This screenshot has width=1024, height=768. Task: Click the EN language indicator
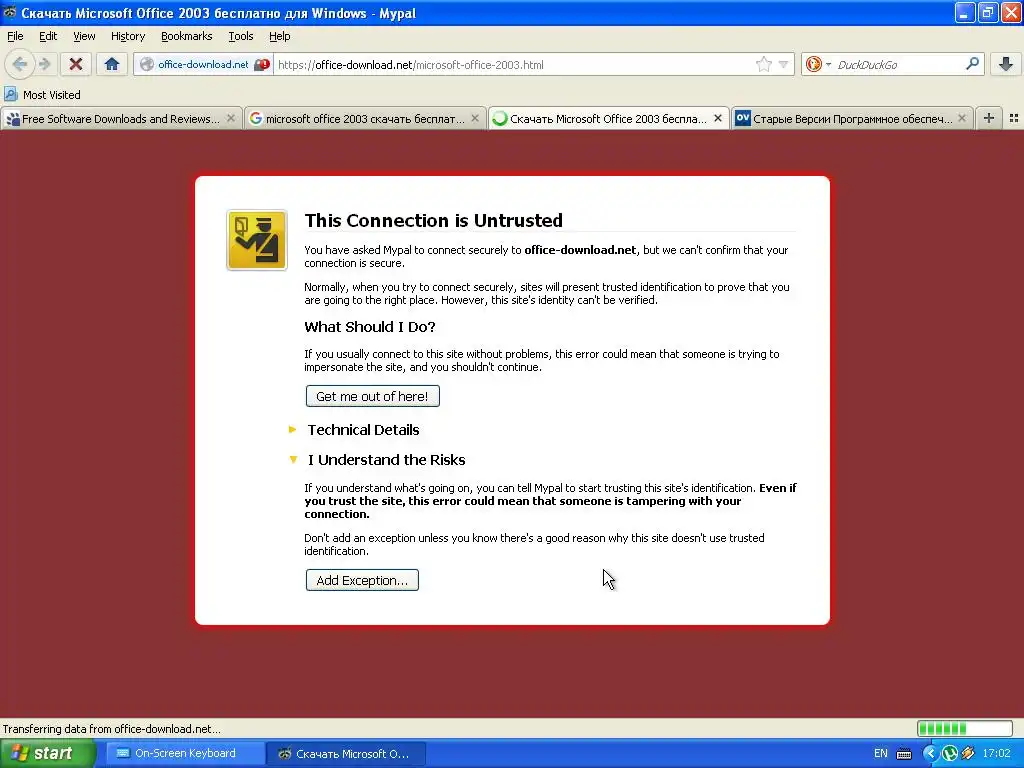880,753
